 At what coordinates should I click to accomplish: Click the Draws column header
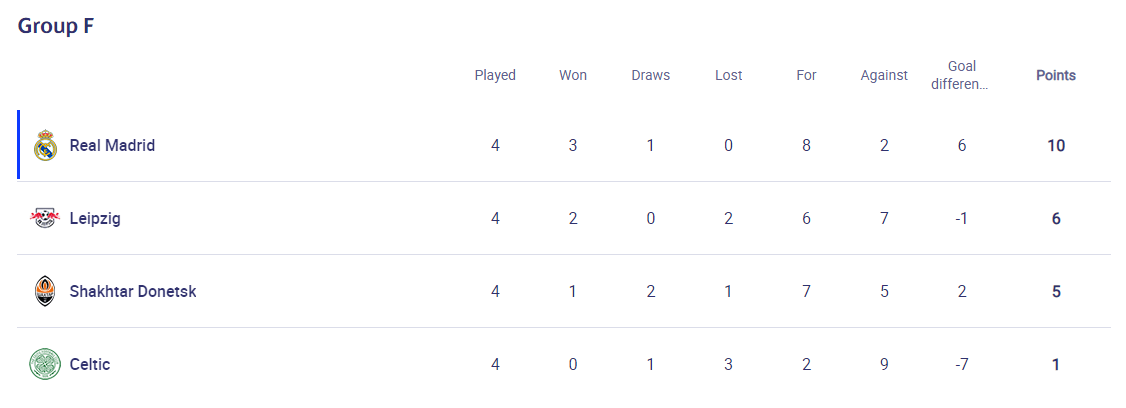(x=651, y=75)
